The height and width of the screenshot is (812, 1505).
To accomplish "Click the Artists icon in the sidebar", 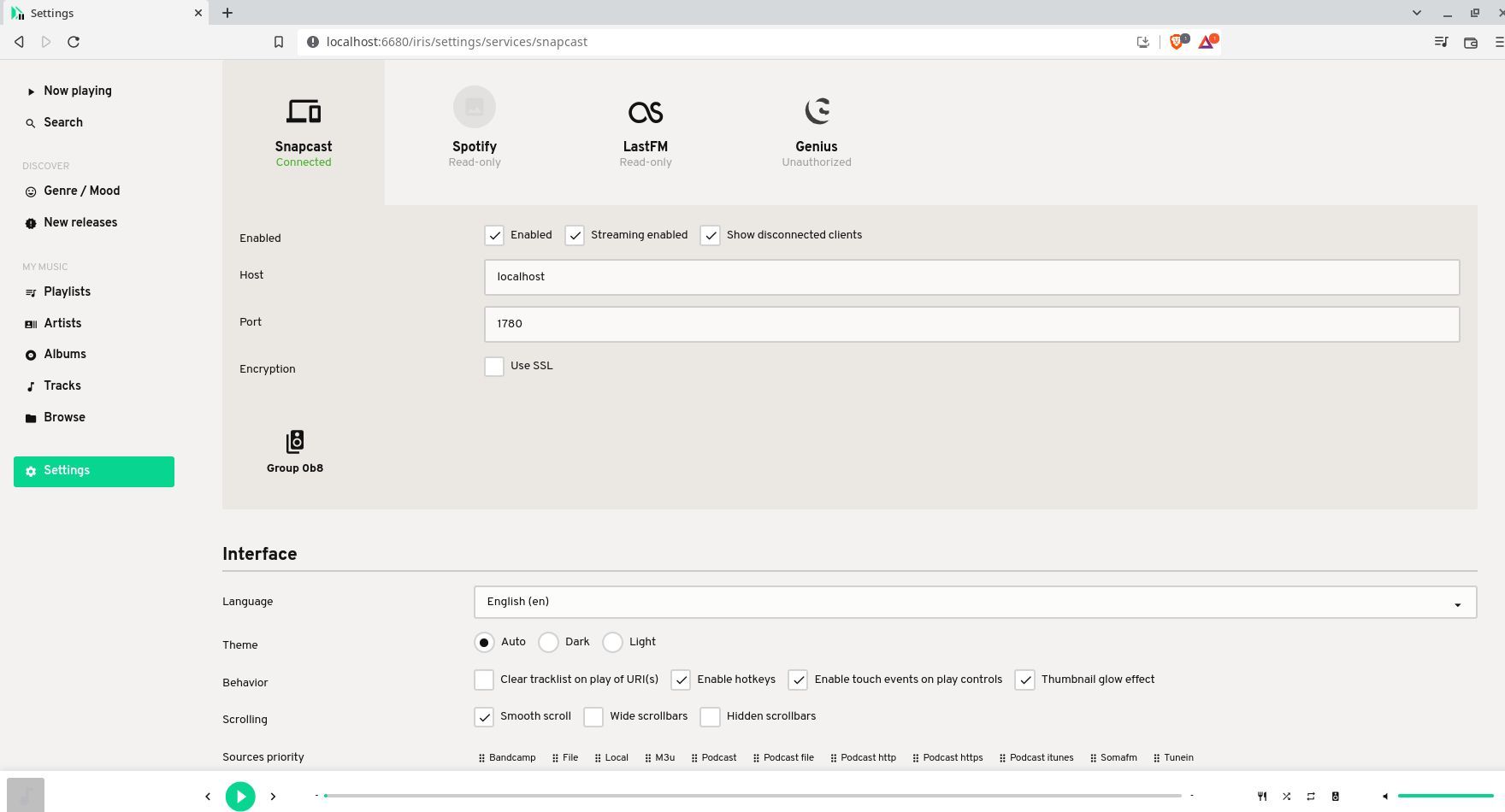I will tap(31, 324).
